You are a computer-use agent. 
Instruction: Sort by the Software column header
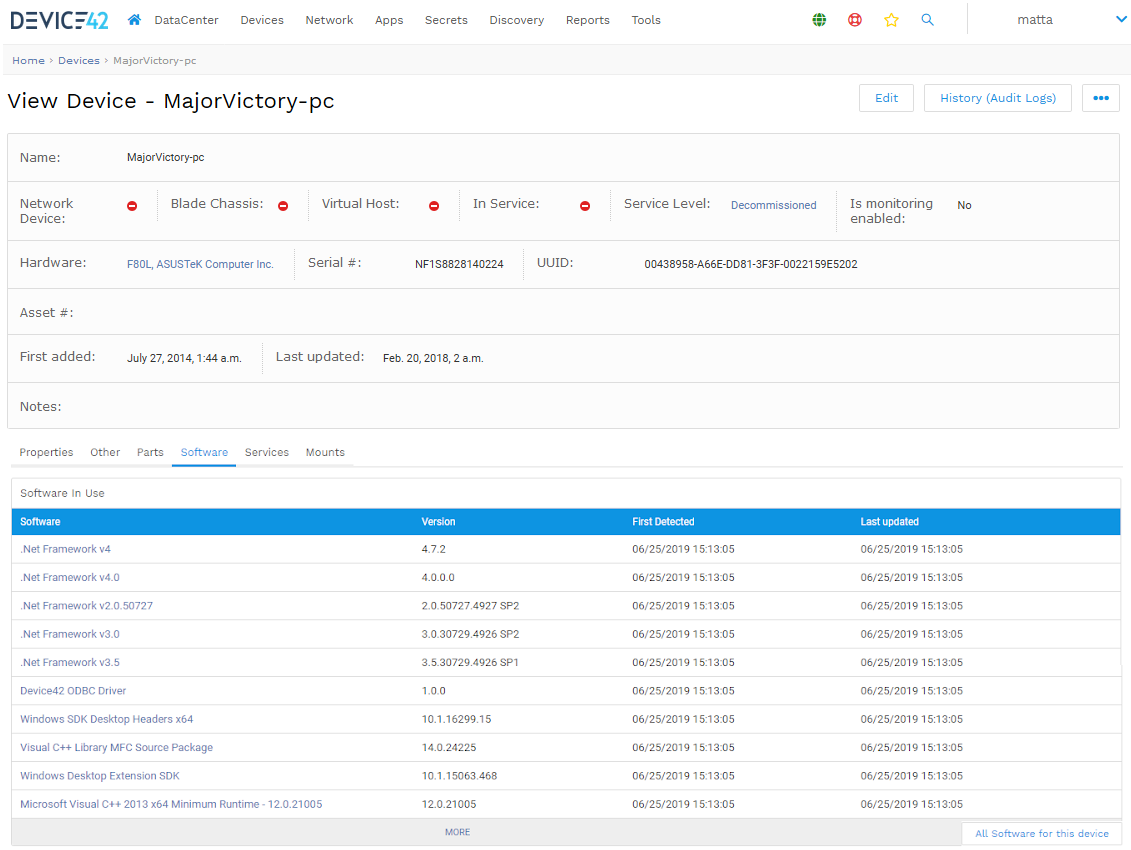tap(40, 522)
